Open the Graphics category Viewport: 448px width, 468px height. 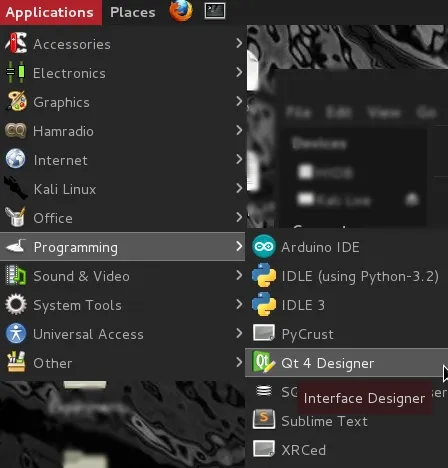click(x=122, y=102)
